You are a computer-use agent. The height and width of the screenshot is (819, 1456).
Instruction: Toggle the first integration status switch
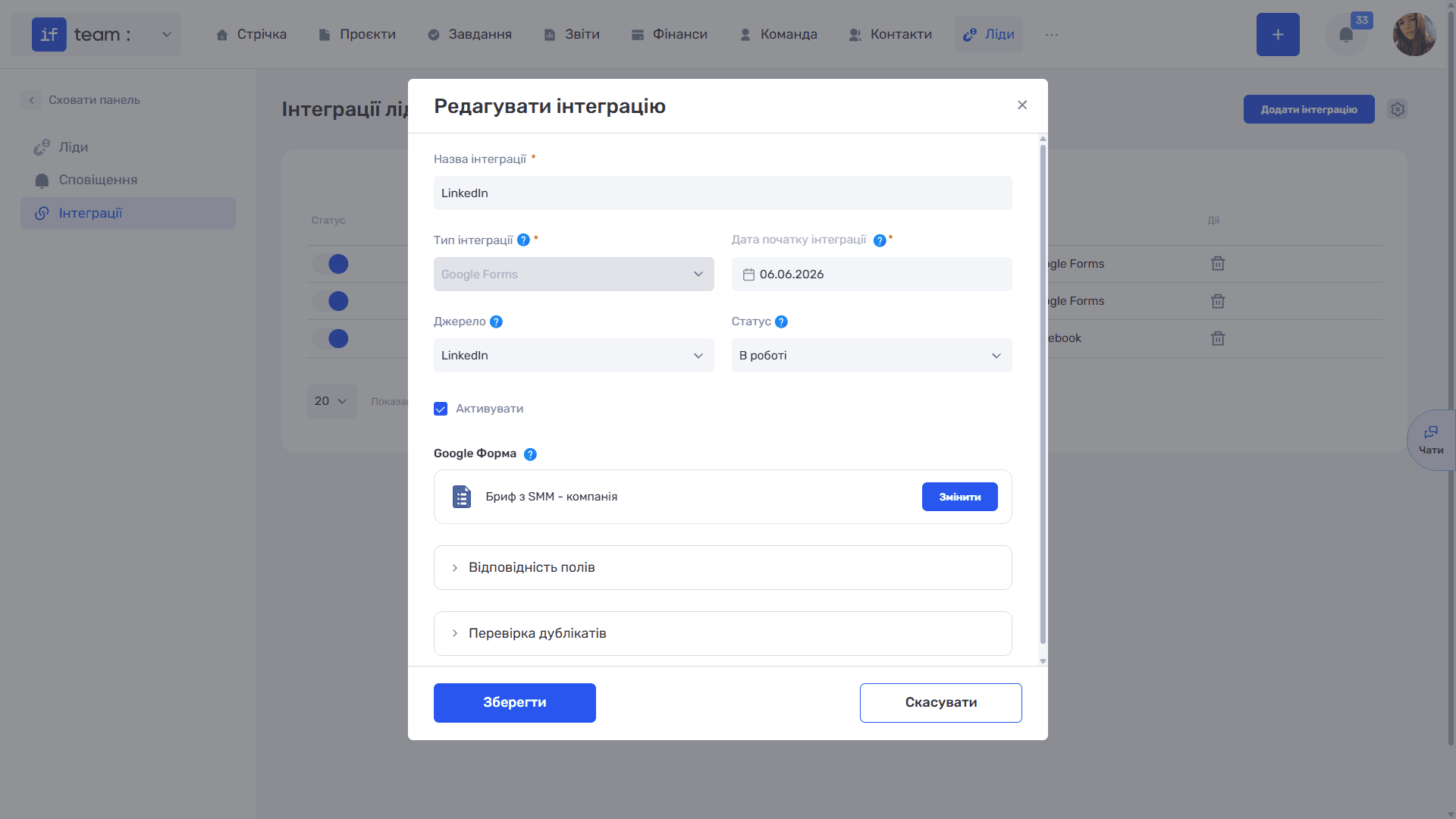(x=330, y=264)
